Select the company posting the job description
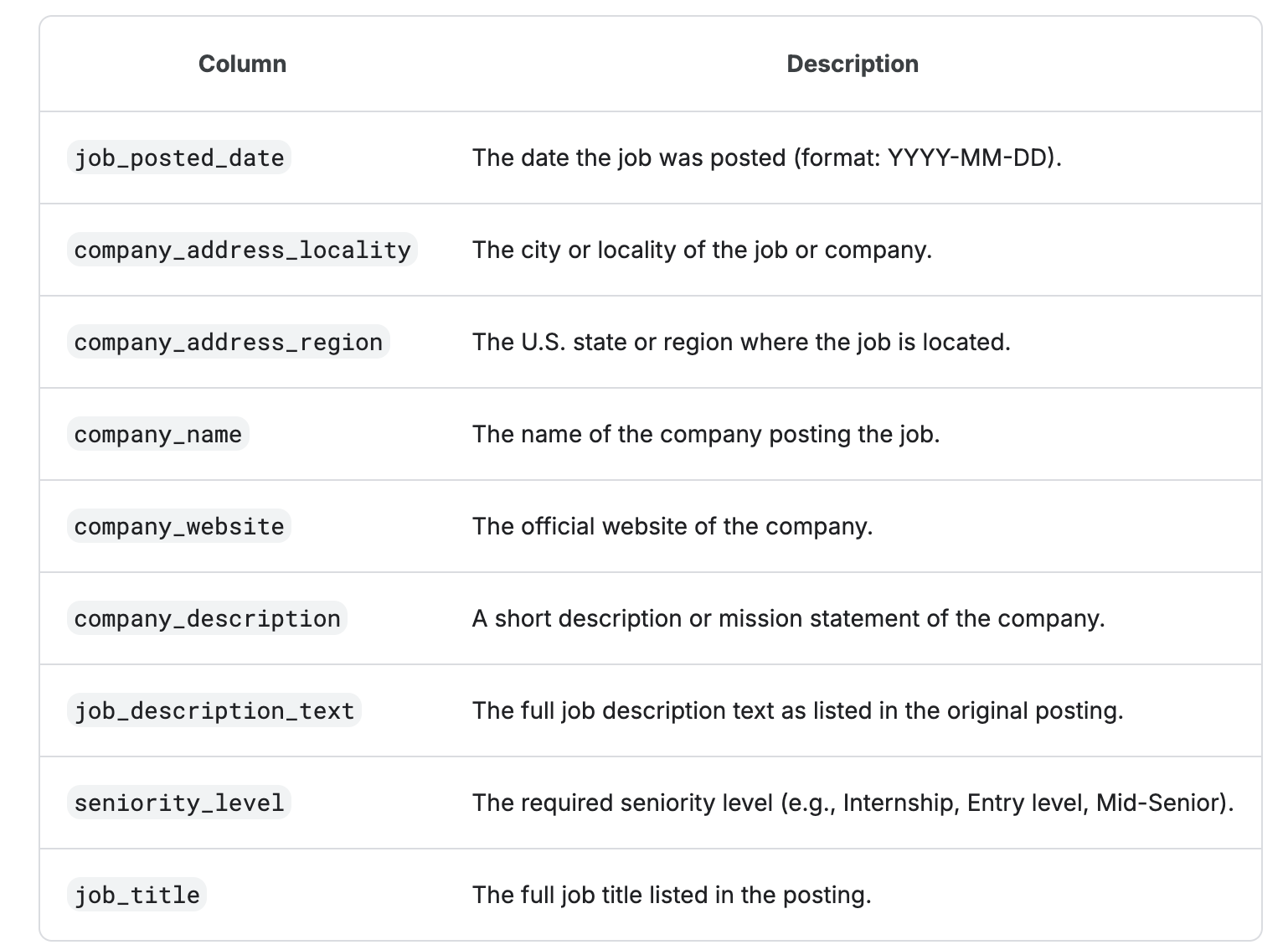 coord(706,434)
